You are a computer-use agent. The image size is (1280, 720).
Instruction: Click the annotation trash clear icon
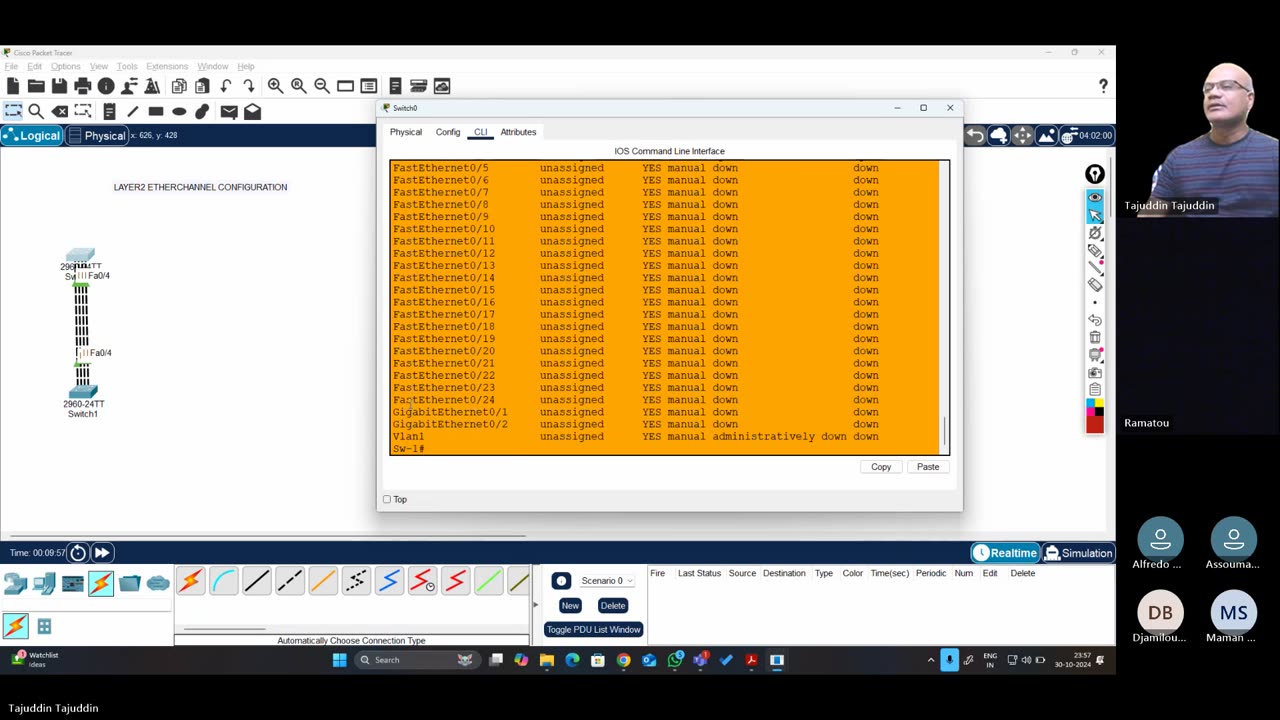[1095, 337]
